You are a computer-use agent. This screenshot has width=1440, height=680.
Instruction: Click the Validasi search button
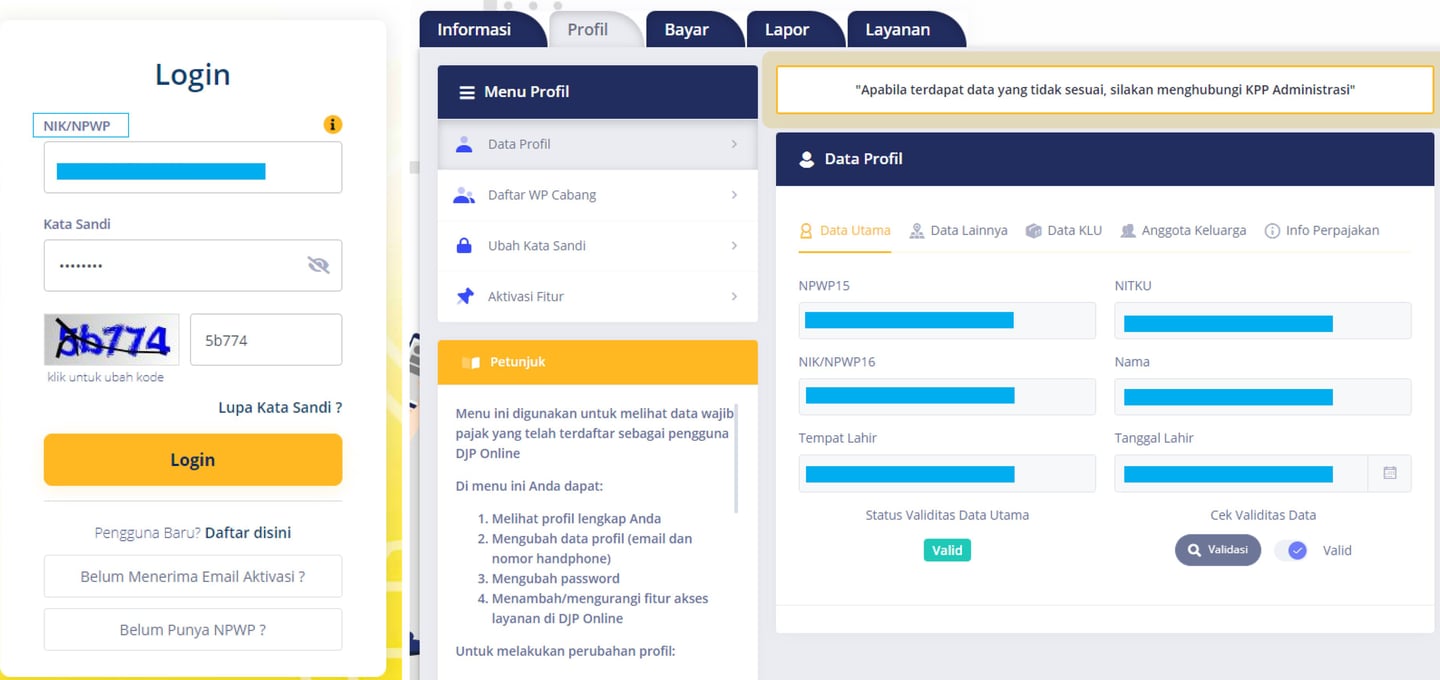click(x=1218, y=550)
